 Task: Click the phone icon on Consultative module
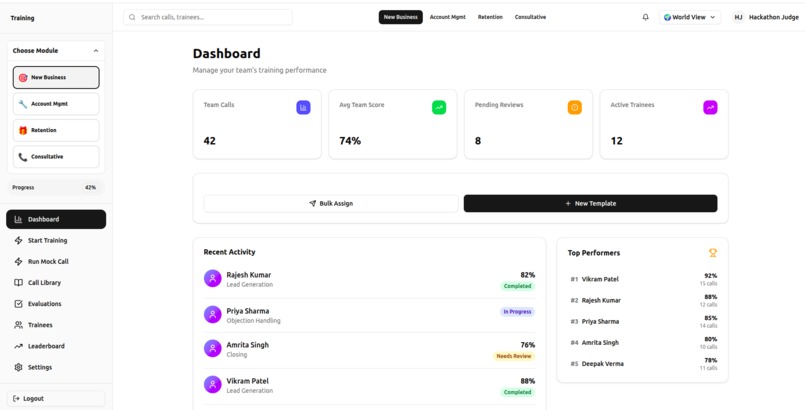[x=23, y=157]
